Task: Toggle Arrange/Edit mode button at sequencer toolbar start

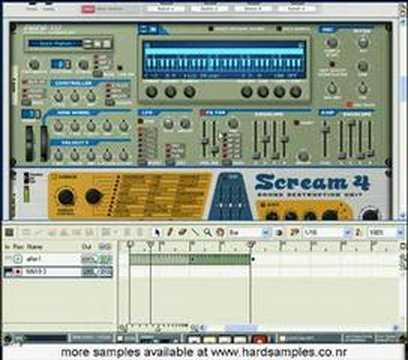Action: [9, 232]
